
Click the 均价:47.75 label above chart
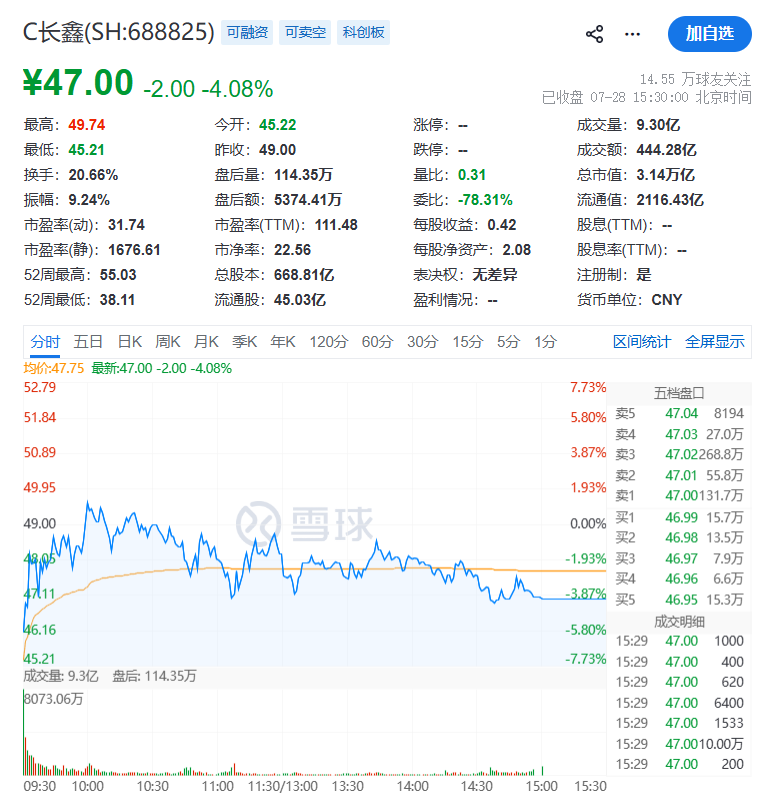tap(54, 368)
